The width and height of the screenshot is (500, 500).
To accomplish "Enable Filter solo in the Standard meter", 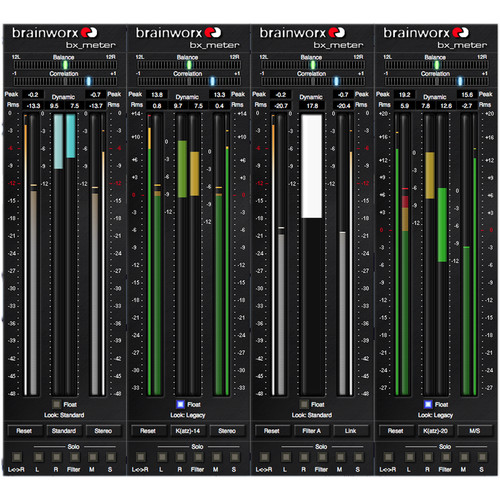I will click(x=74, y=457).
